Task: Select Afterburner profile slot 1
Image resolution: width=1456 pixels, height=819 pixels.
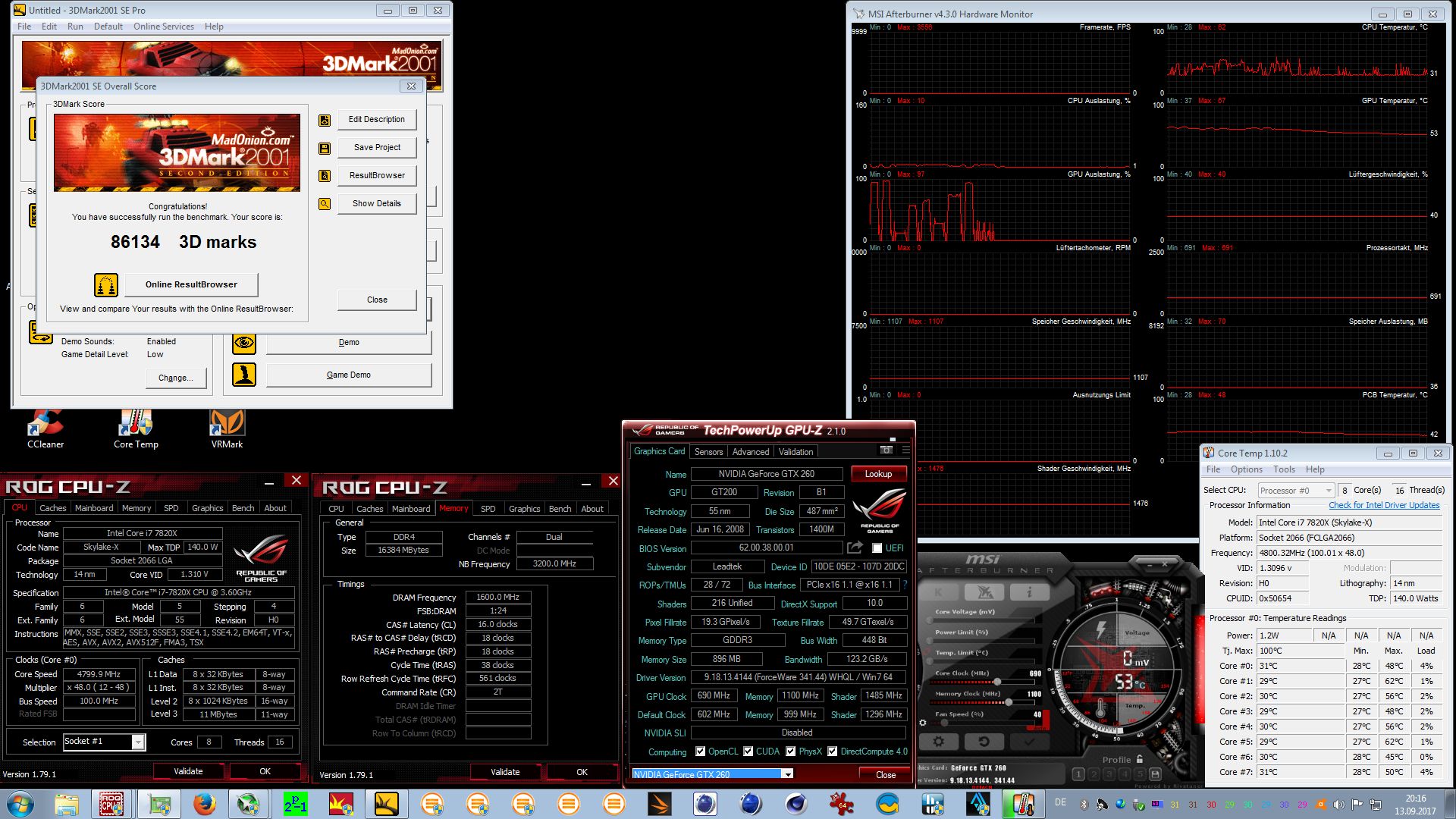Action: [x=1078, y=774]
